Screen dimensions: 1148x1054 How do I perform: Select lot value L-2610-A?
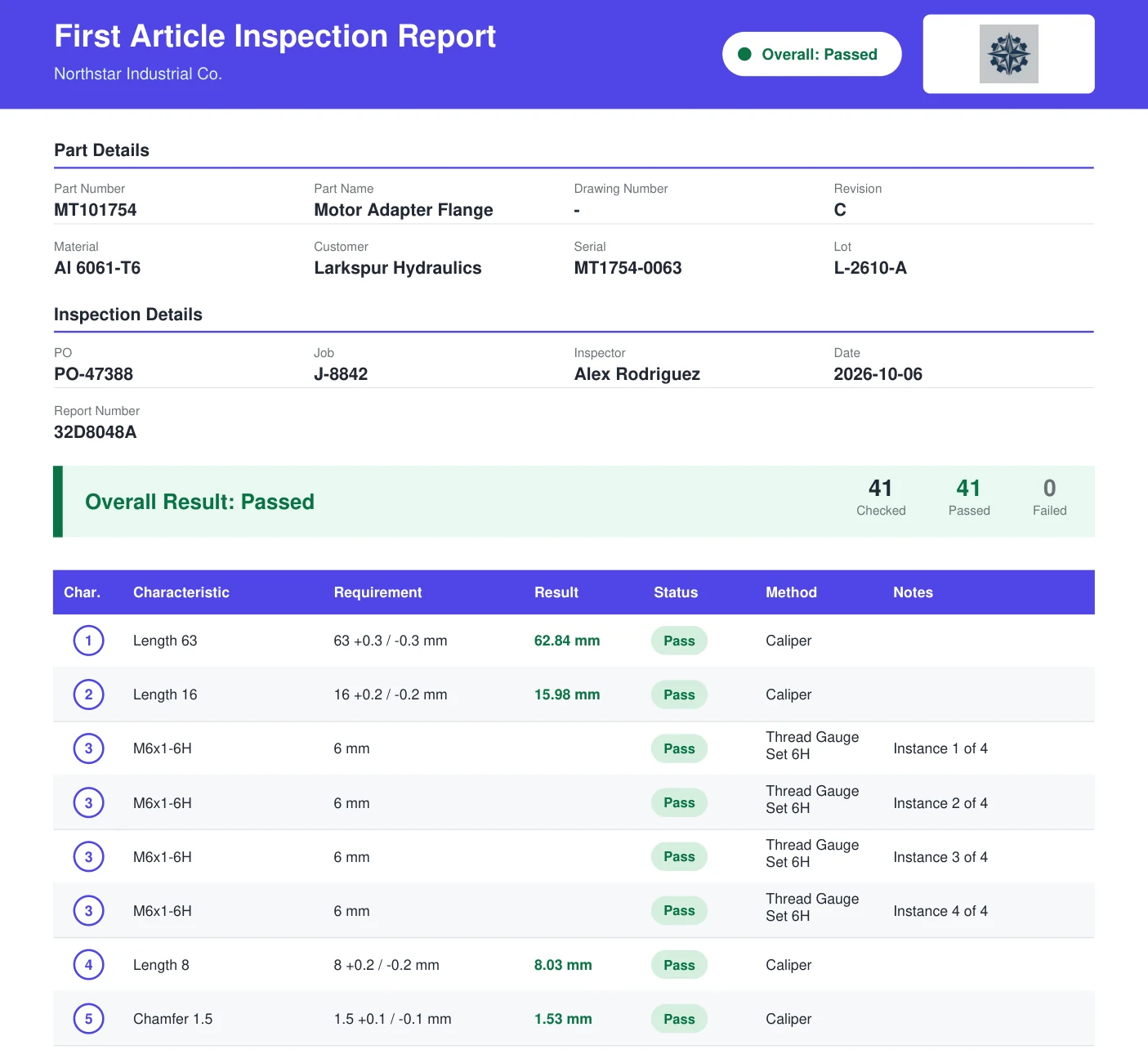click(x=870, y=268)
